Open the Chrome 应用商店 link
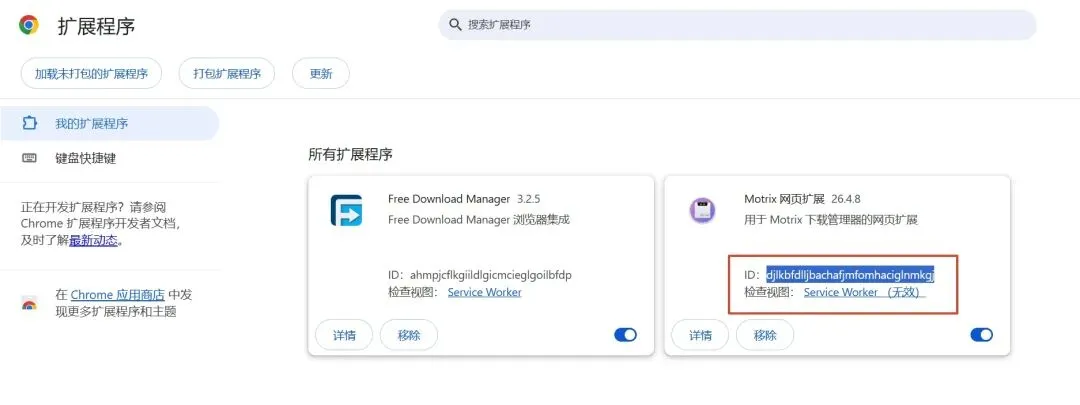The image size is (1080, 405). click(x=117, y=295)
